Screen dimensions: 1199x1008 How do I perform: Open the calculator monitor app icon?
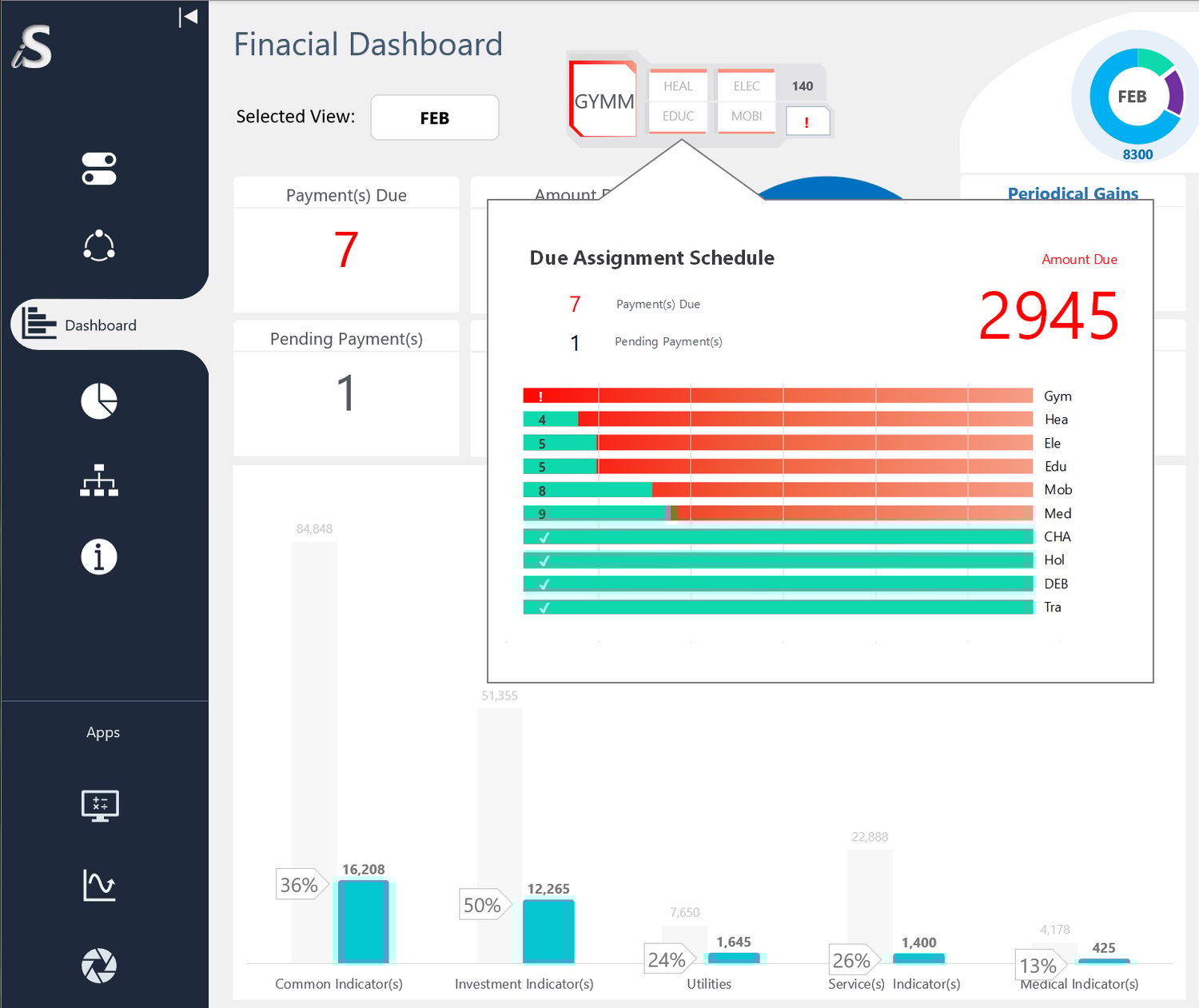(100, 806)
